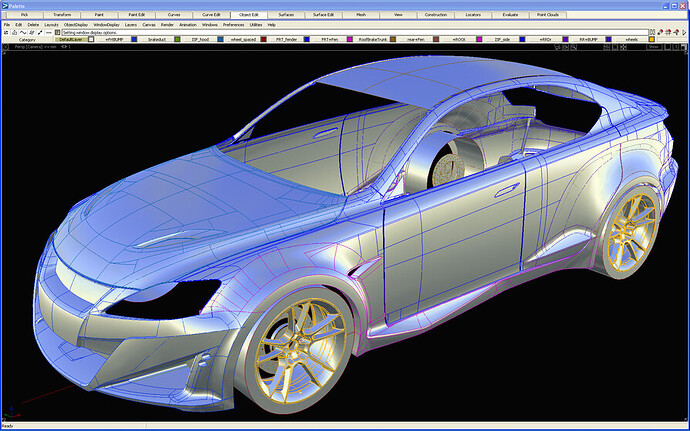
Task: Click the camera icon in viewport title bar
Action: point(558,47)
